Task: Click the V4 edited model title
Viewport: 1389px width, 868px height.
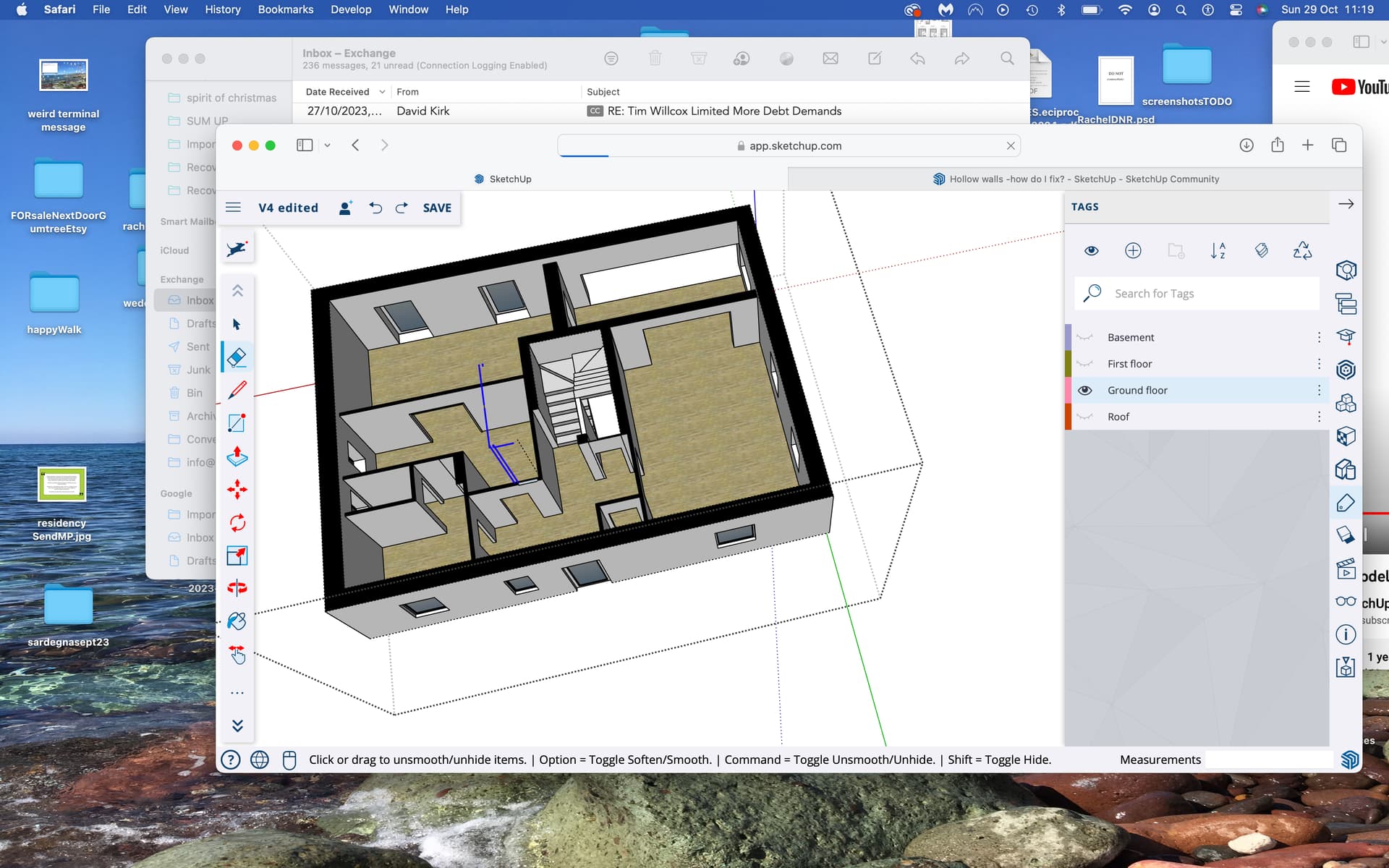Action: pos(288,208)
